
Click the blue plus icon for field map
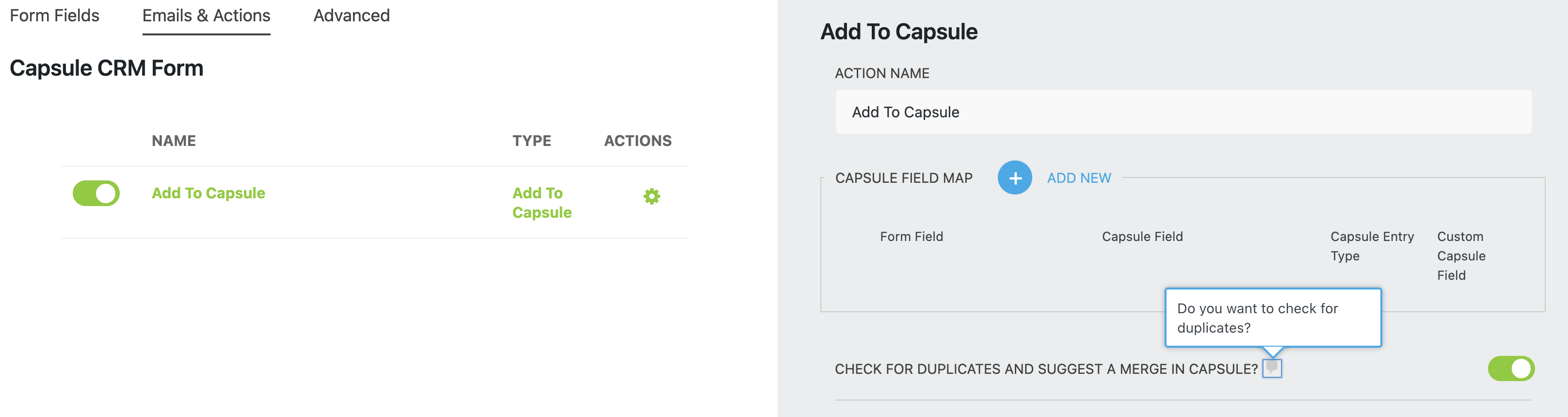pyautogui.click(x=1014, y=178)
